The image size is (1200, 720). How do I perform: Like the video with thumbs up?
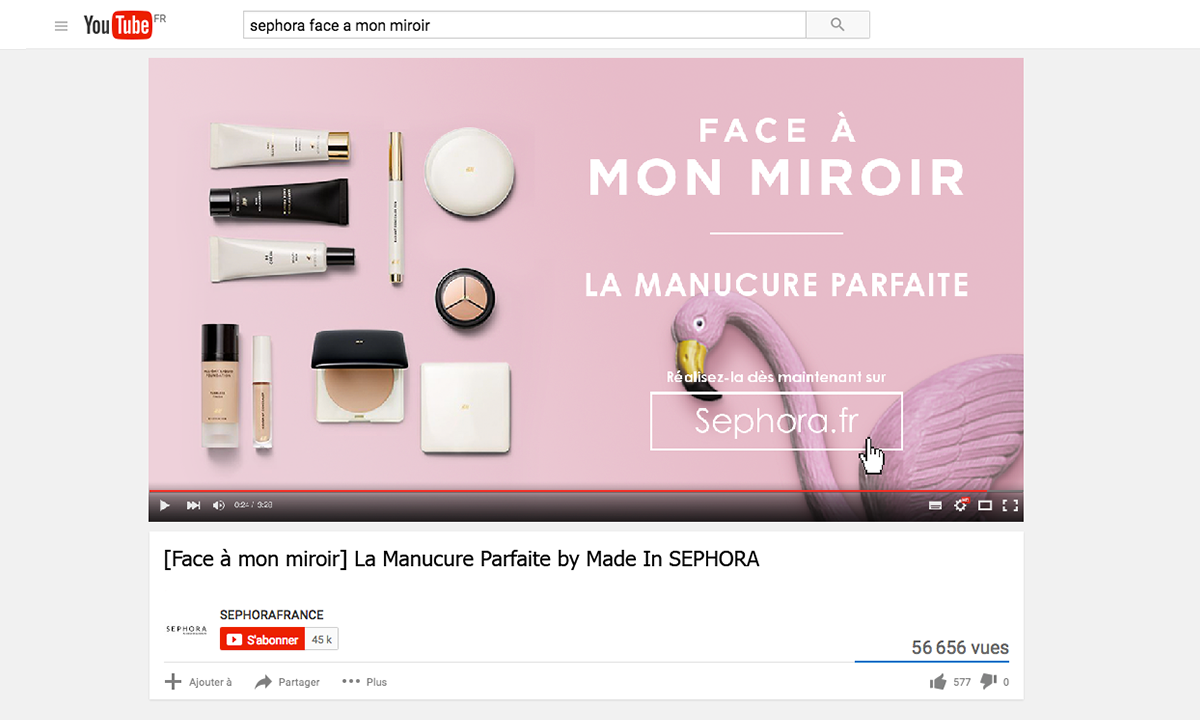point(937,682)
